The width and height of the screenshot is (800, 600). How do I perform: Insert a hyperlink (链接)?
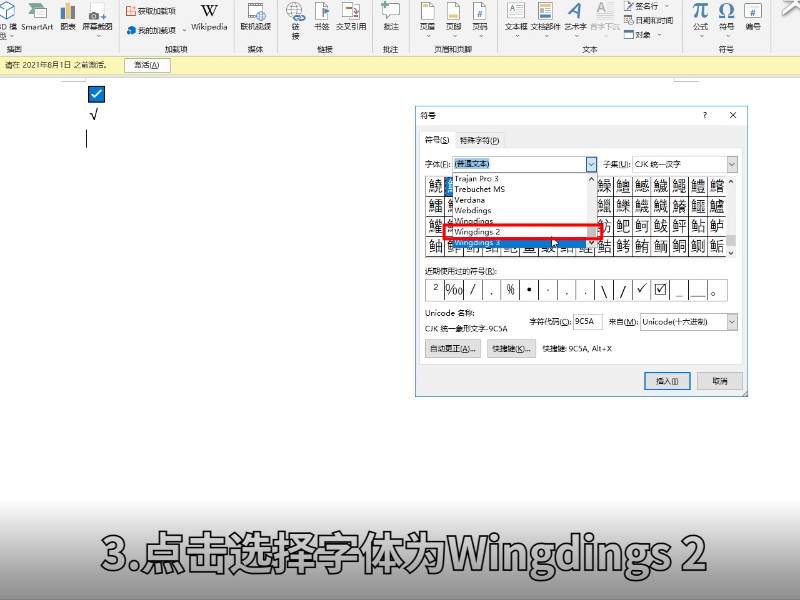pos(295,21)
